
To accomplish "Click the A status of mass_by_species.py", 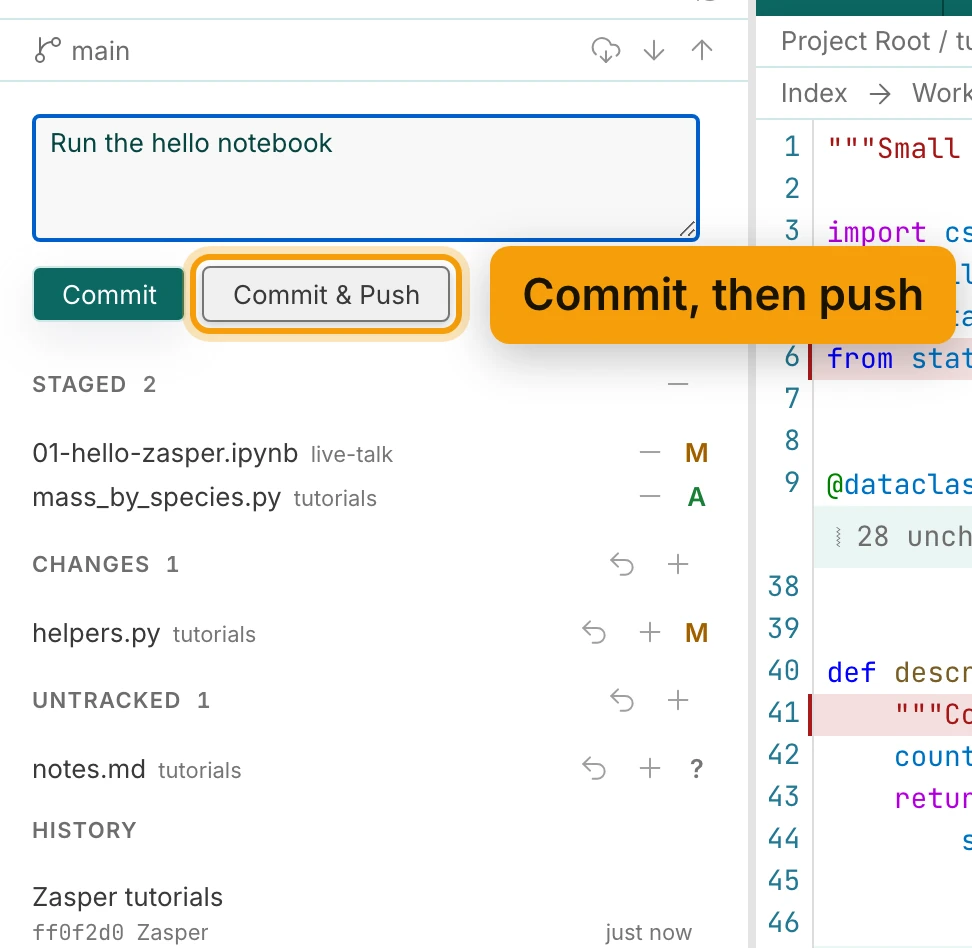I will [x=696, y=497].
